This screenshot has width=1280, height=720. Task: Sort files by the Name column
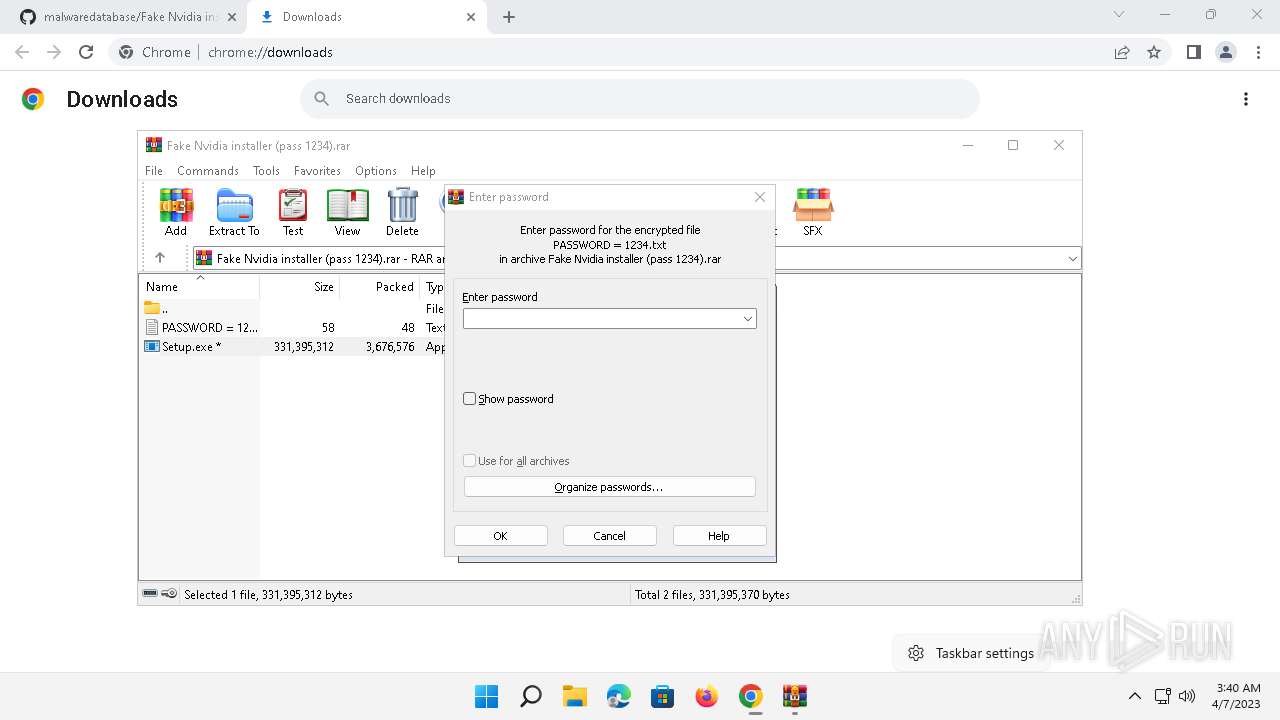point(199,287)
